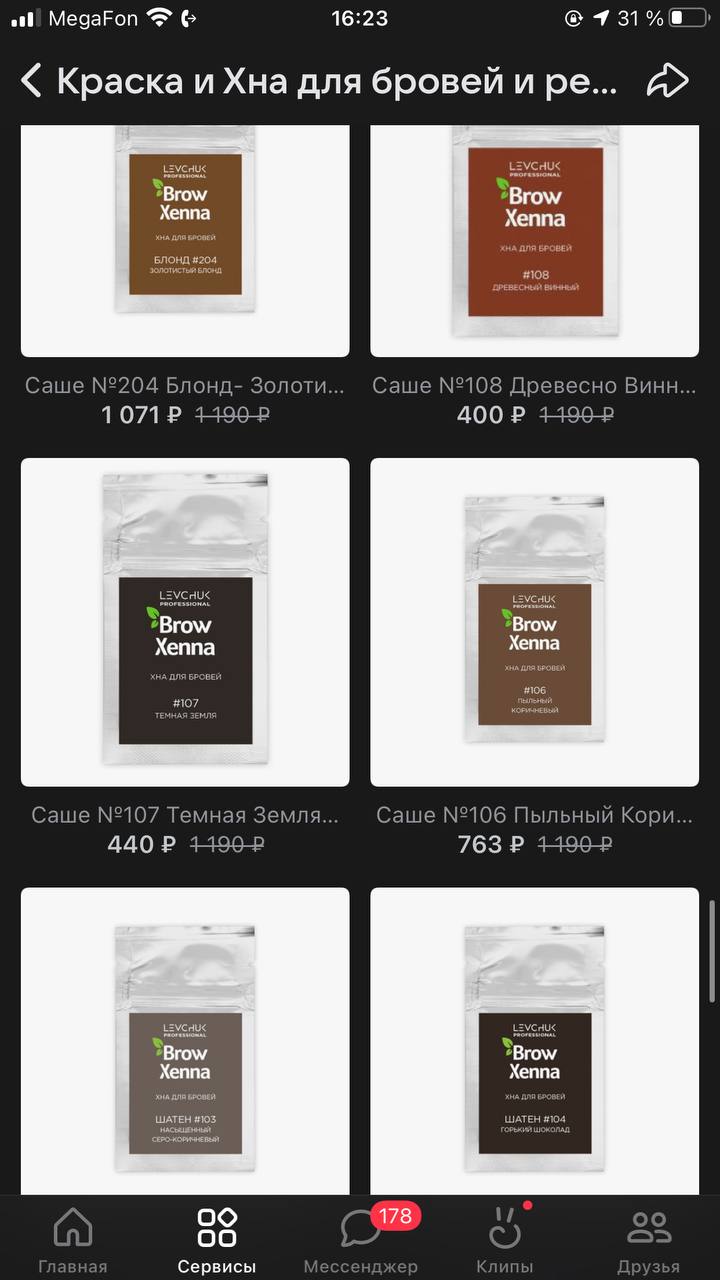
Task: Open #108 Древесный Винный product image
Action: tap(535, 241)
